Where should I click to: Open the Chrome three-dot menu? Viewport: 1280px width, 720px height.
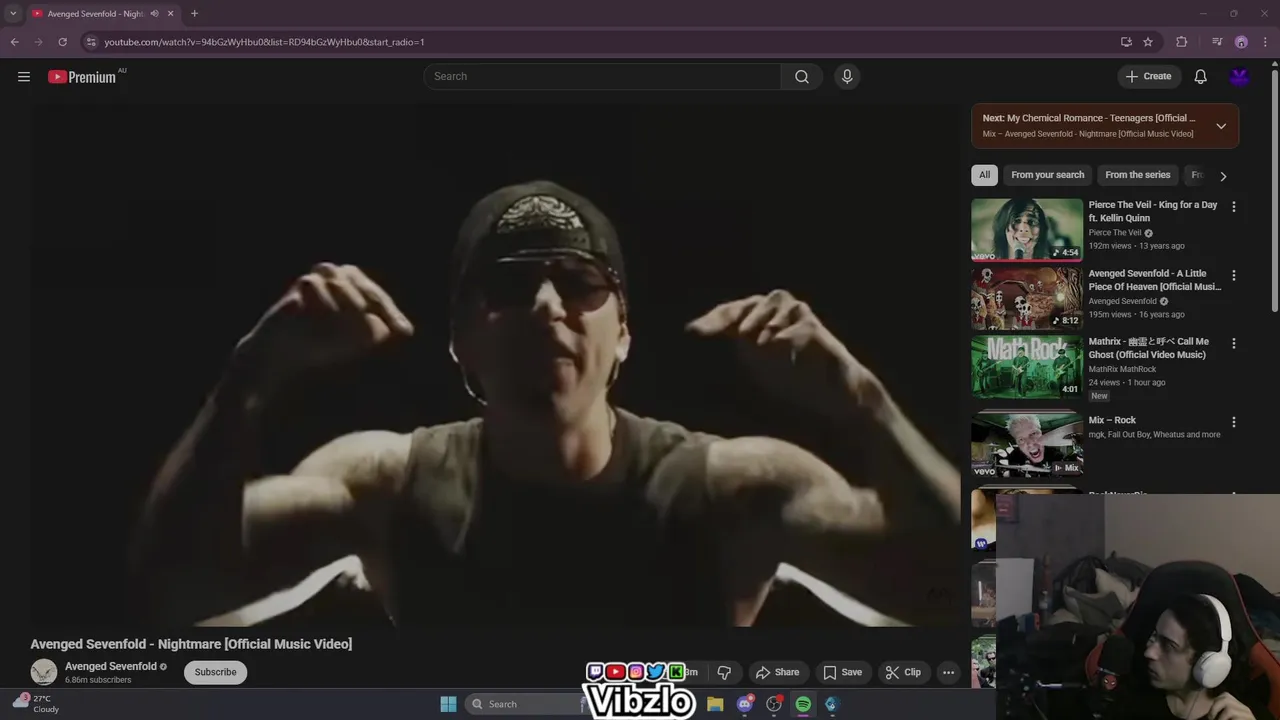tap(1266, 42)
